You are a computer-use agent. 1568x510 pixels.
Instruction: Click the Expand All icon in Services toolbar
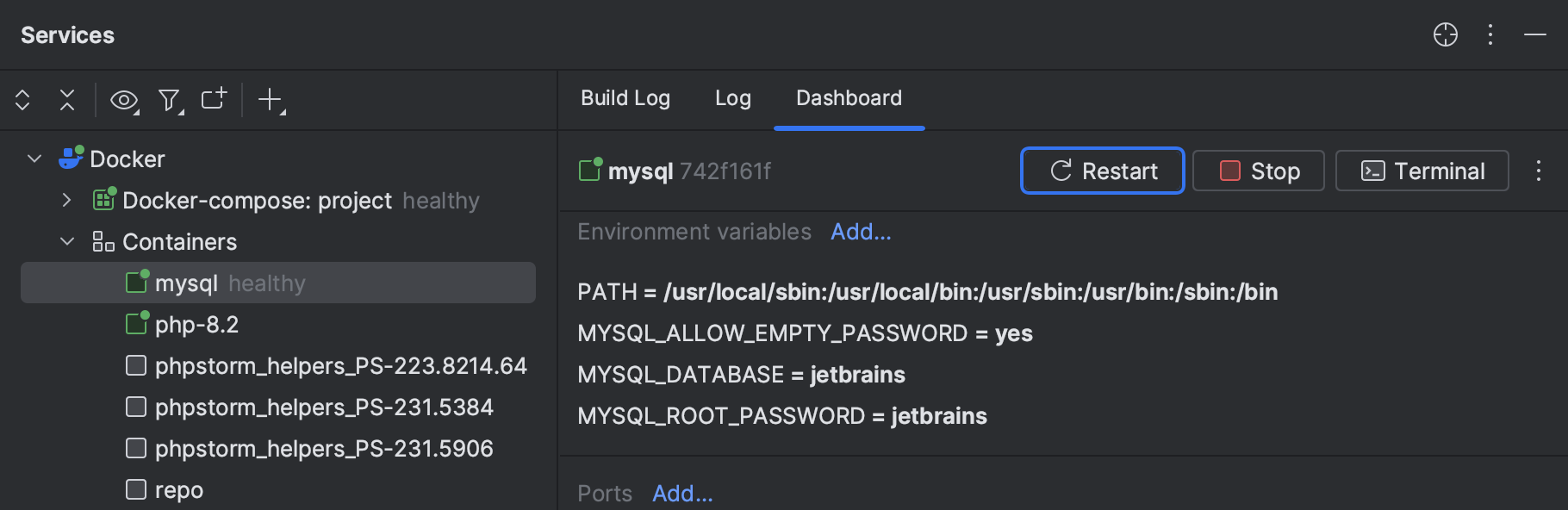(x=22, y=100)
